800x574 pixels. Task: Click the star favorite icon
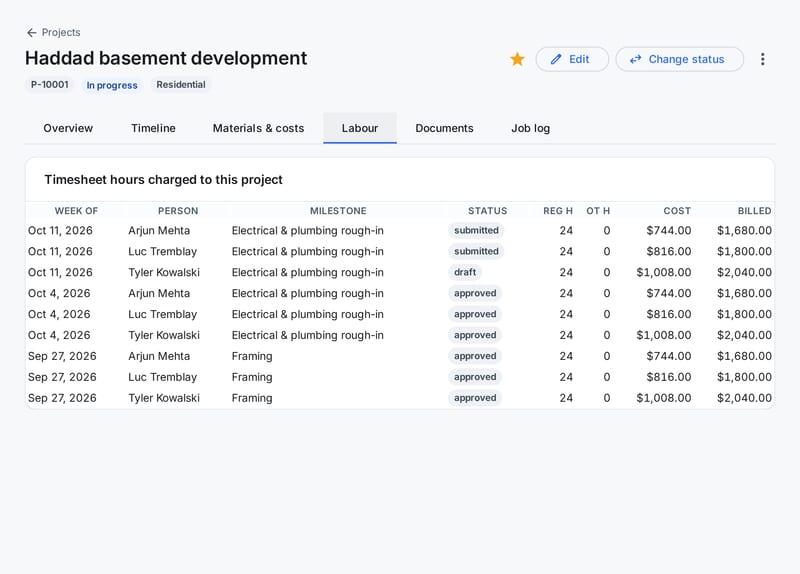point(517,59)
